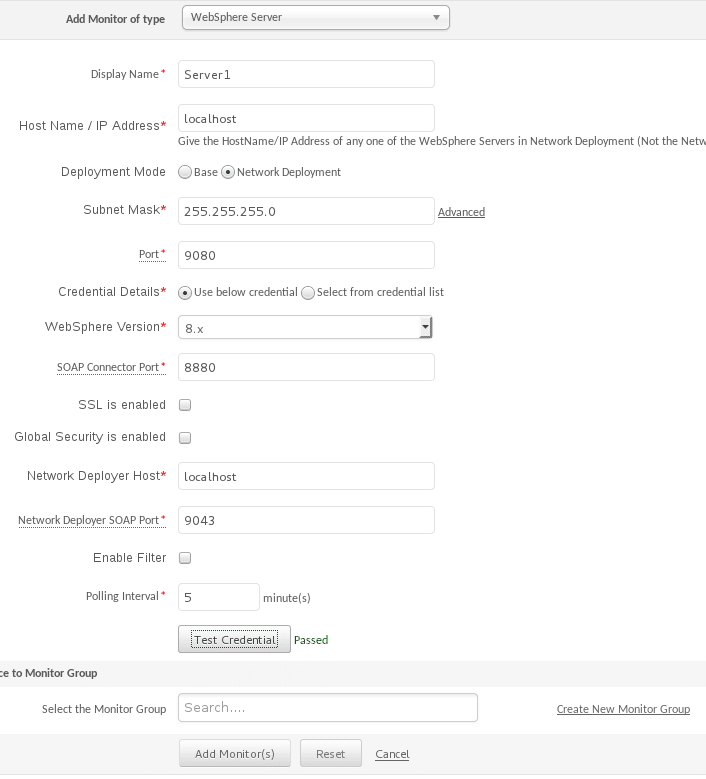
Task: Enable the SSL is enabled checkbox
Action: [185, 405]
